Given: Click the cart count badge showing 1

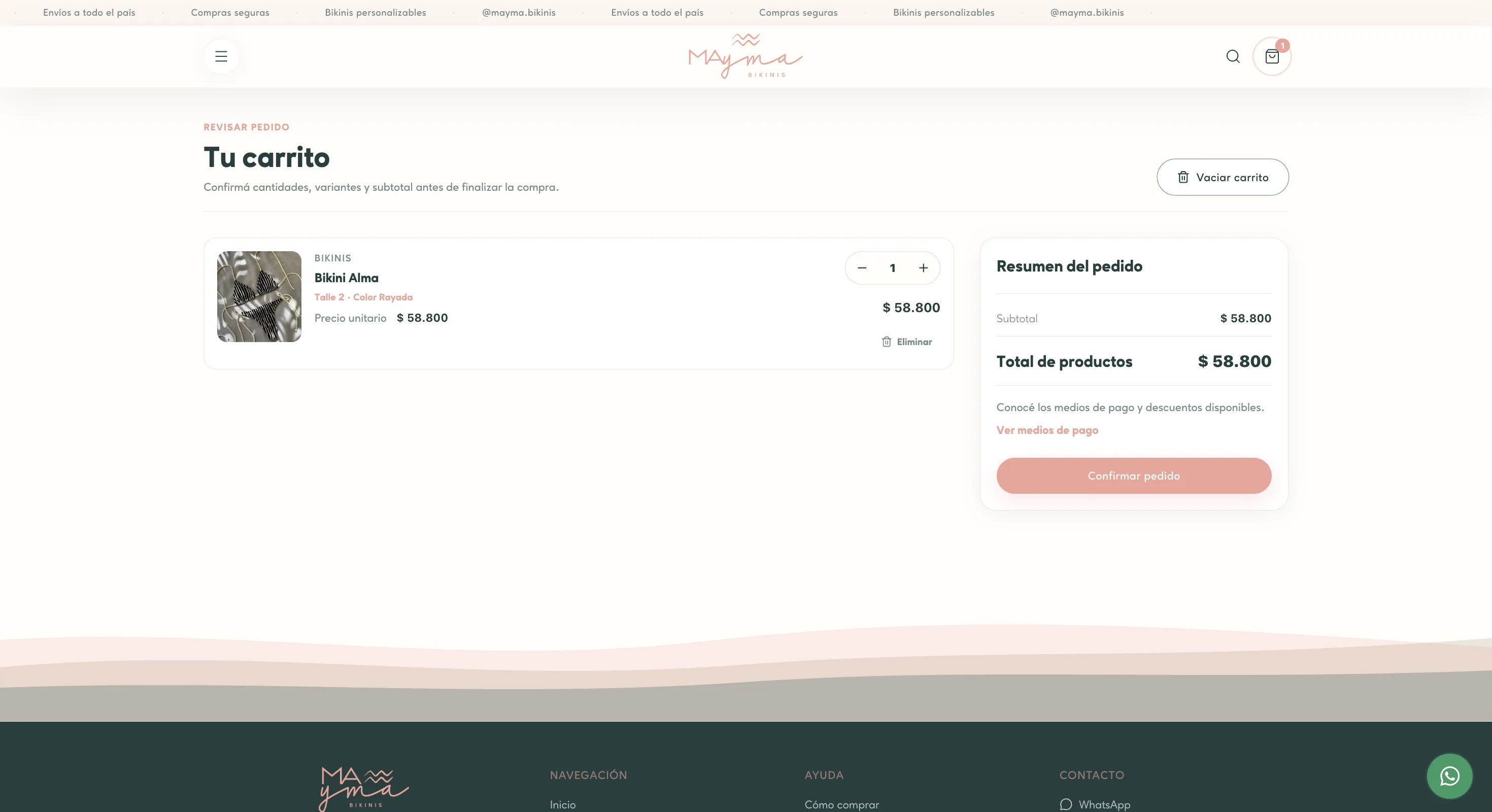Looking at the screenshot, I should coord(1282,46).
